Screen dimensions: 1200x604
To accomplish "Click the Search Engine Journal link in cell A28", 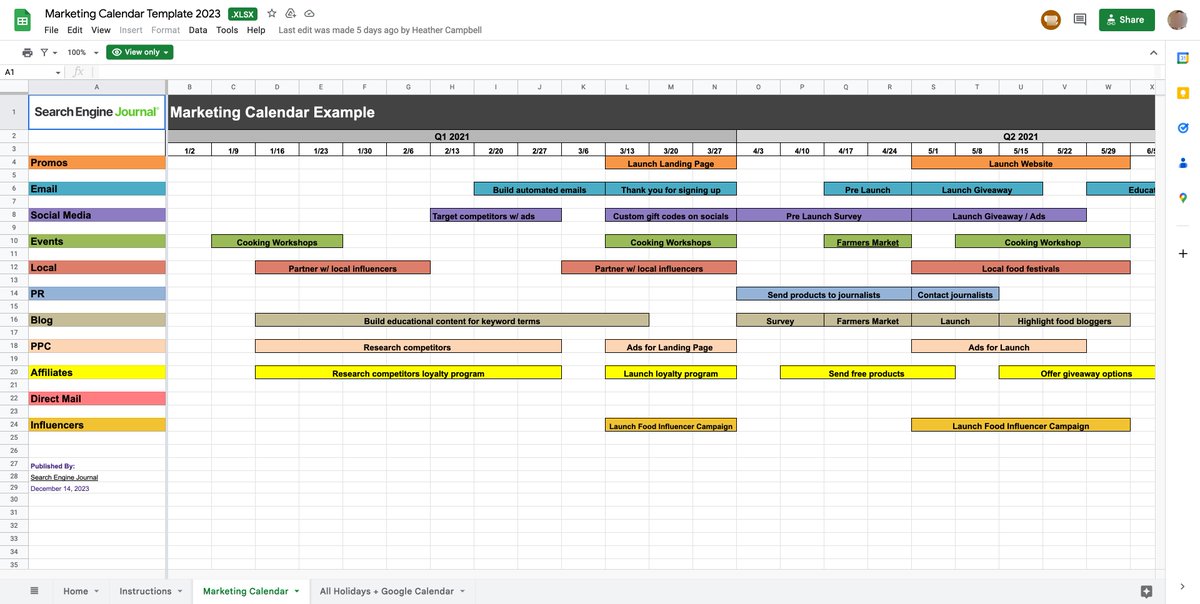I will click(64, 476).
